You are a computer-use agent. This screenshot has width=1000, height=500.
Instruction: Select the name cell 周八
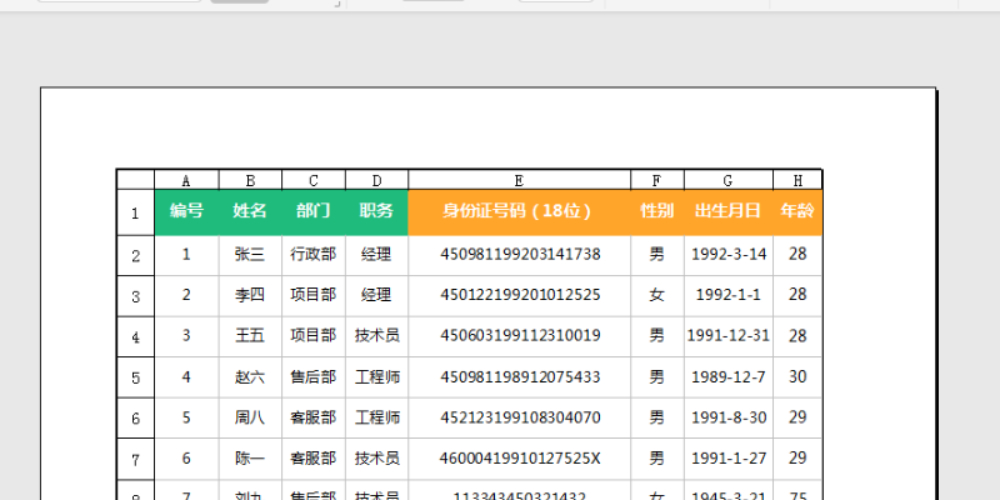click(x=250, y=418)
